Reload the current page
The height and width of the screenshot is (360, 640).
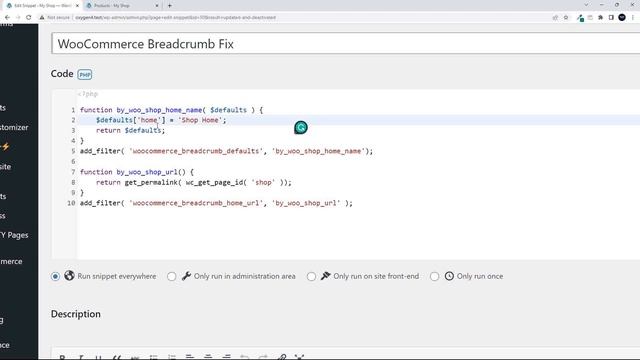click(x=29, y=18)
